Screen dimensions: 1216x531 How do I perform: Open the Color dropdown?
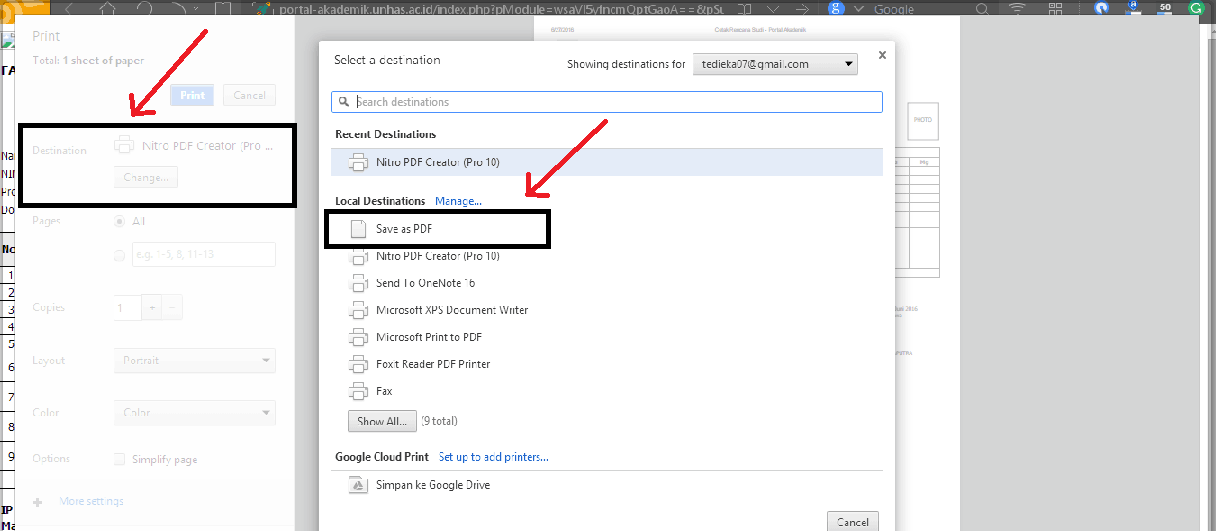[195, 412]
